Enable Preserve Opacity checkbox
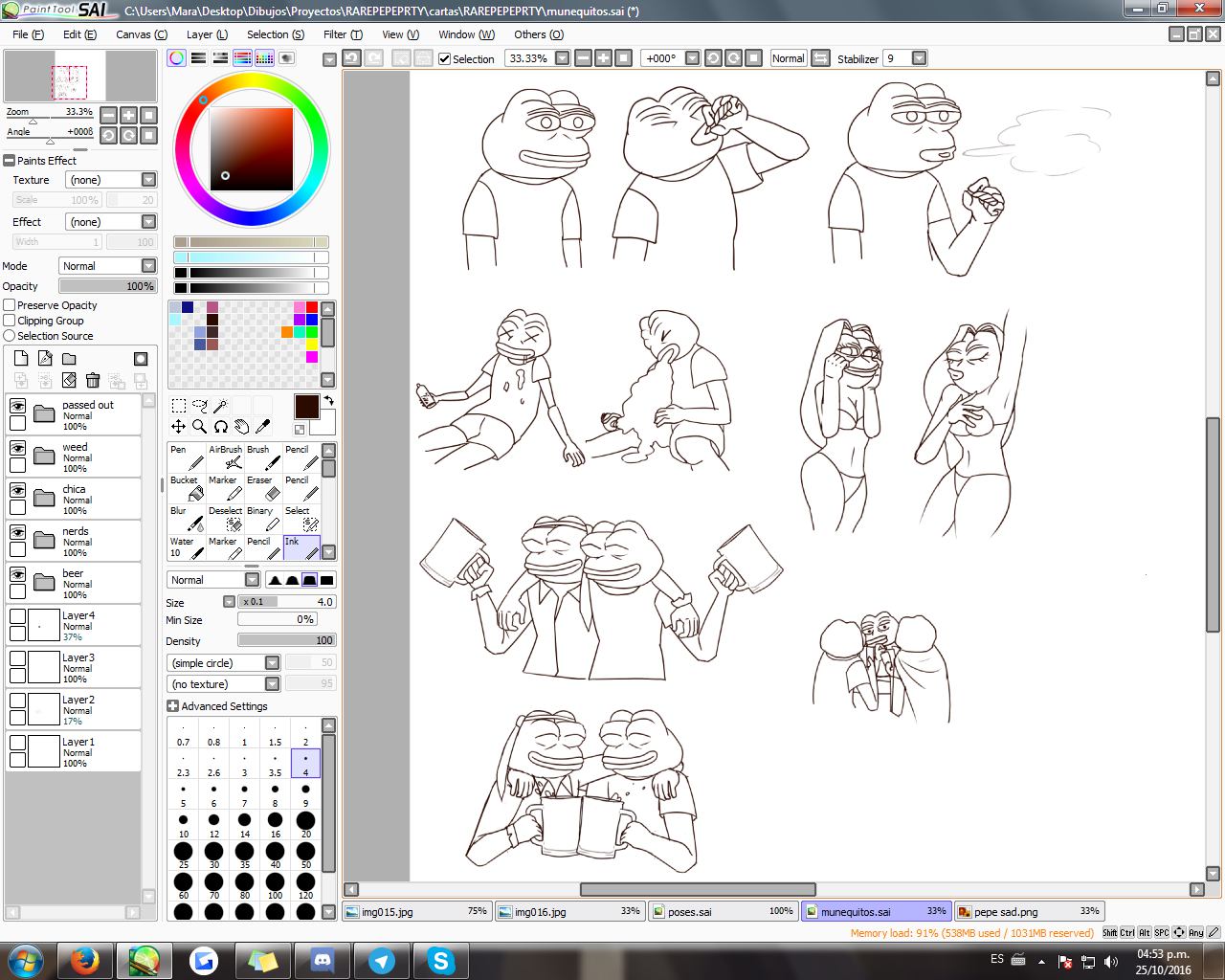 [10, 305]
